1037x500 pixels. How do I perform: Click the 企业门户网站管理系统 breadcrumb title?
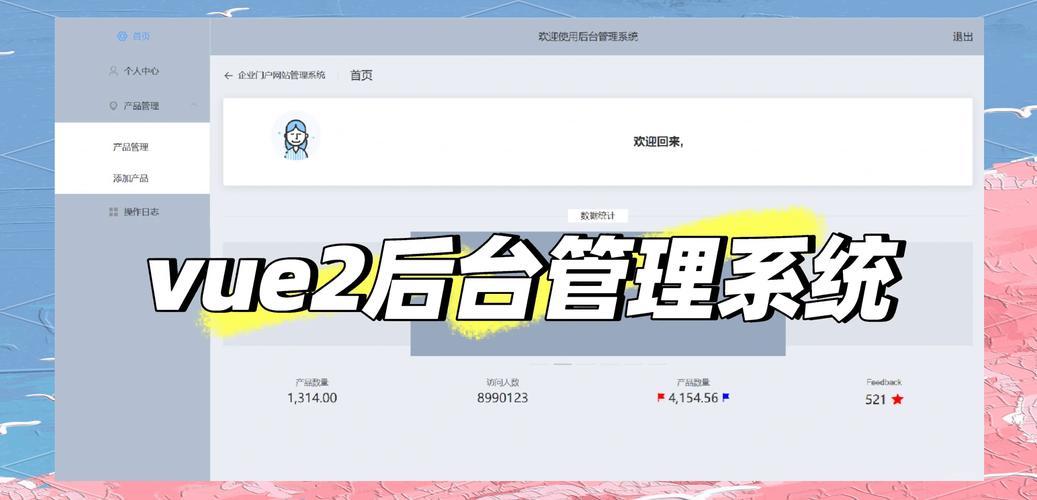pyautogui.click(x=282, y=75)
